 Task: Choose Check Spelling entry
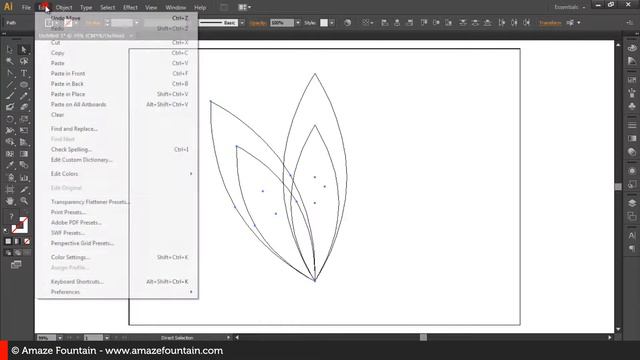117,150
